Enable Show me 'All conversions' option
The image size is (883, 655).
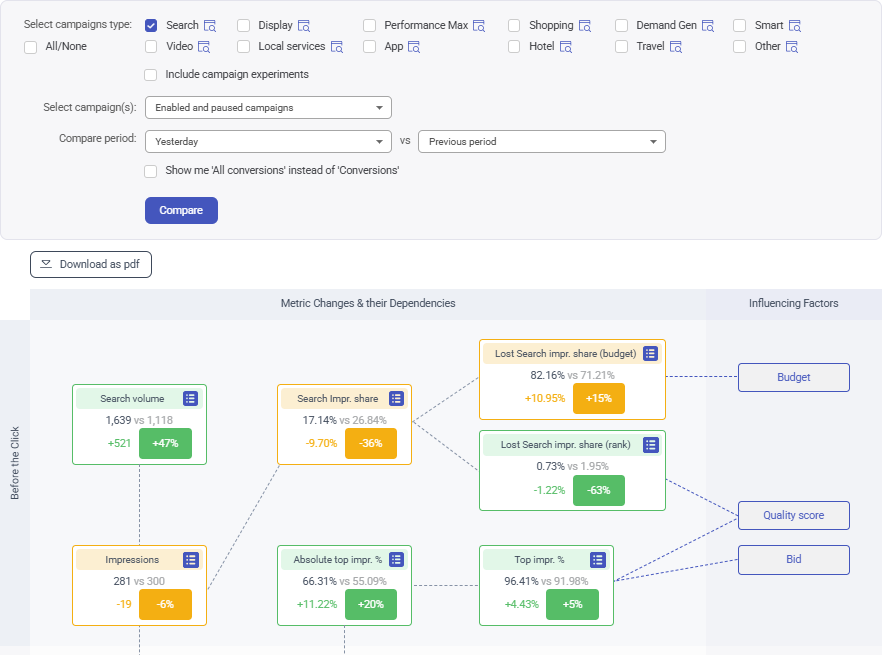150,171
